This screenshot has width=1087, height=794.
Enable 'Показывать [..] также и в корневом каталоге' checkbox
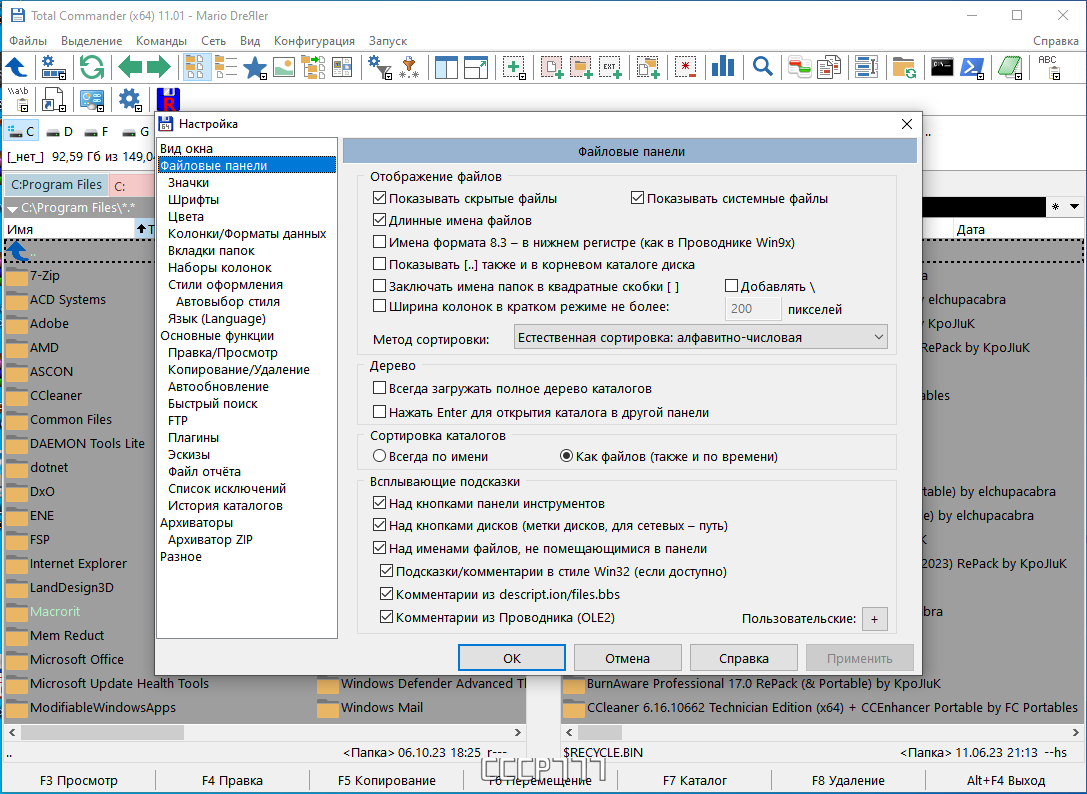[x=379, y=264]
